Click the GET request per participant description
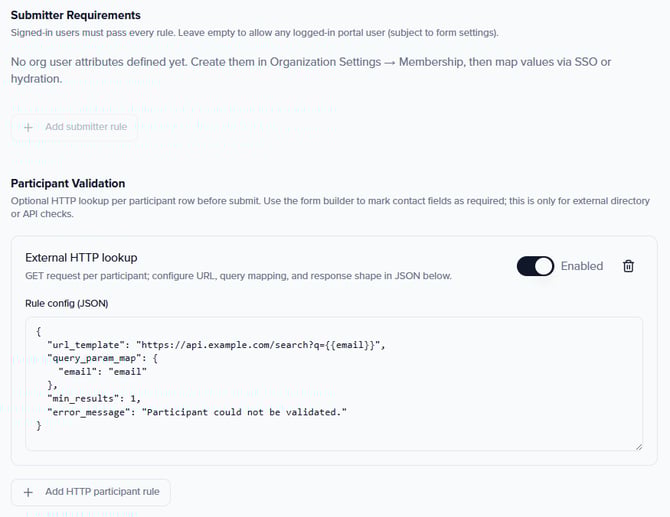Image resolution: width=670 pixels, height=517 pixels. click(239, 275)
